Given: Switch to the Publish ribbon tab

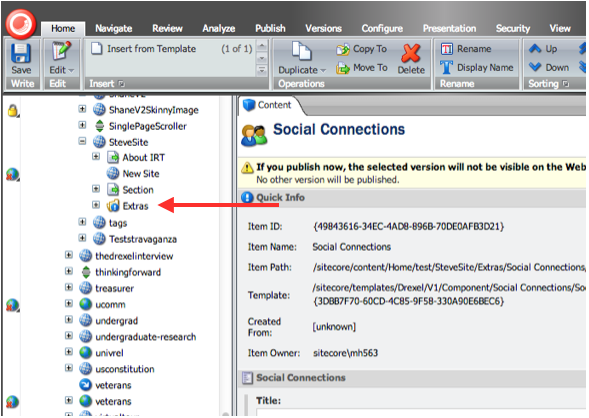Looking at the screenshot, I should pyautogui.click(x=270, y=29).
